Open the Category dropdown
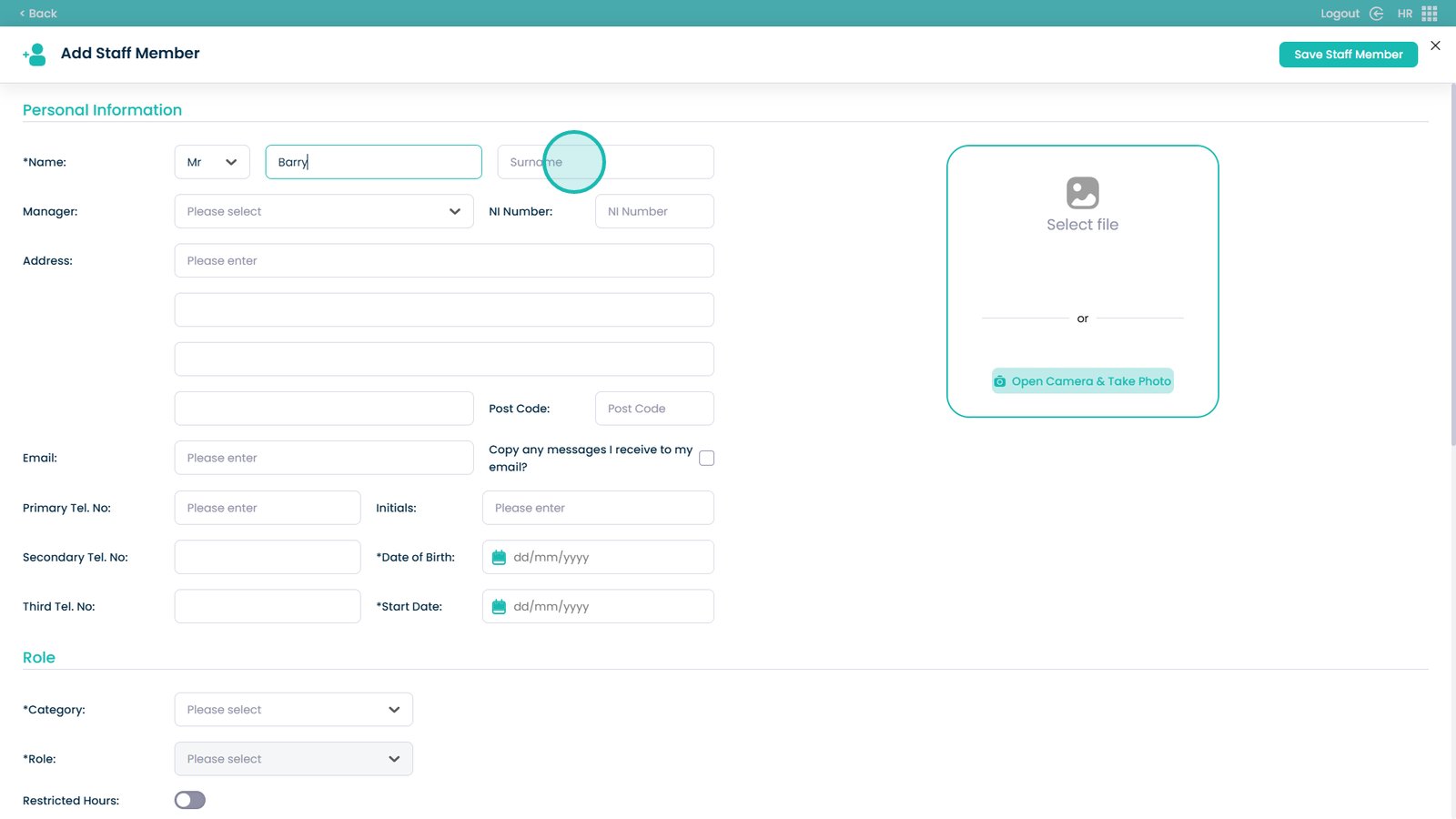Image resolution: width=1456 pixels, height=819 pixels. coord(293,710)
